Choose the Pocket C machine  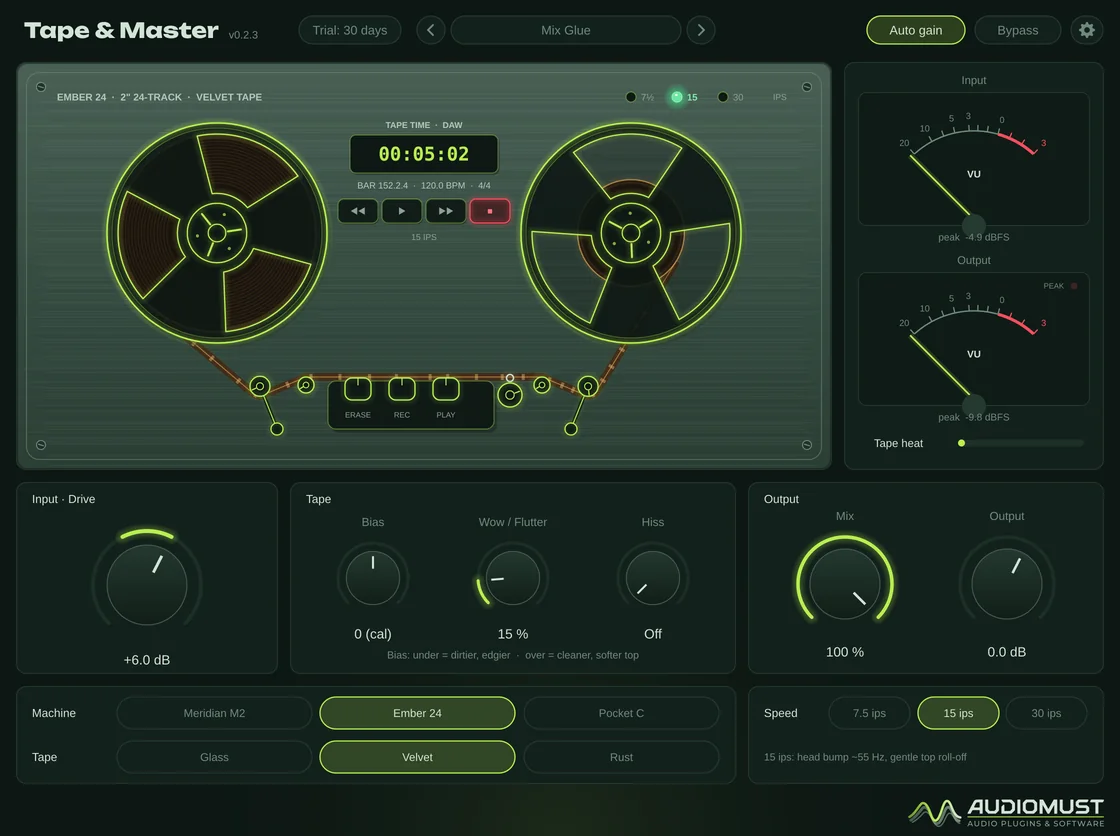pos(621,713)
